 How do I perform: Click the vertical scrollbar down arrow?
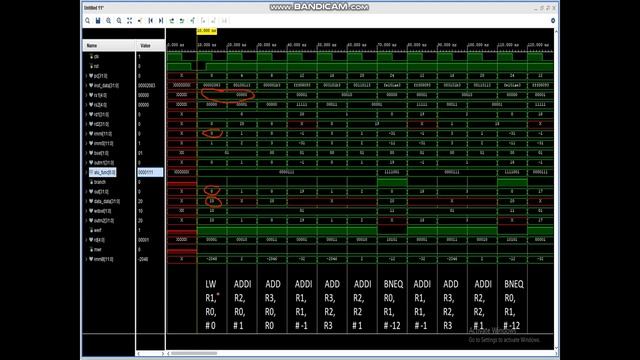(557, 348)
